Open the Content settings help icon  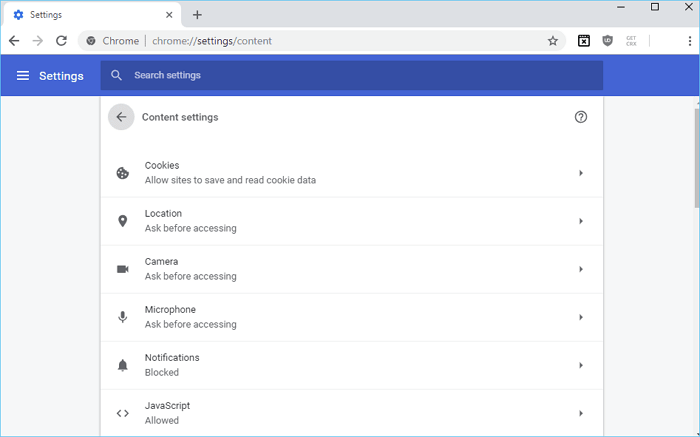coord(580,117)
